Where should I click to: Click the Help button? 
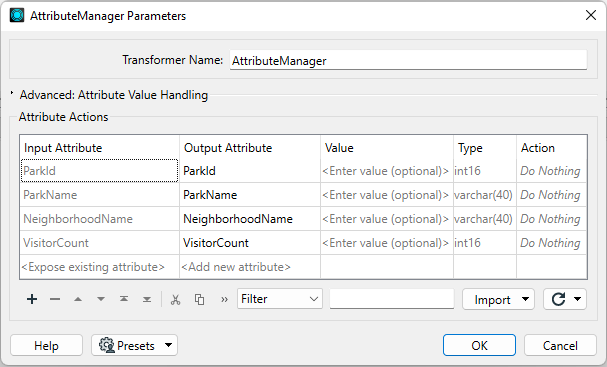pos(46,345)
